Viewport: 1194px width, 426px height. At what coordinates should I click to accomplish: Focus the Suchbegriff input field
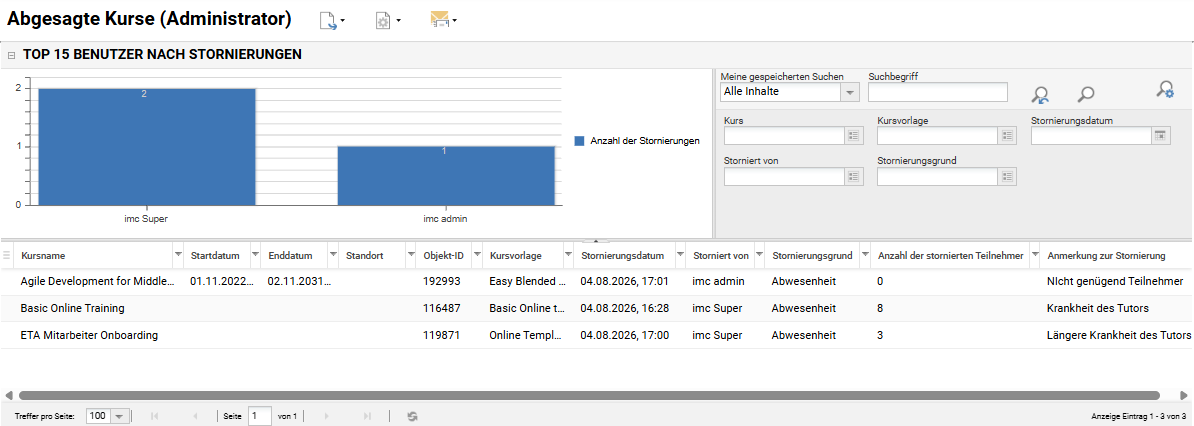pos(937,92)
